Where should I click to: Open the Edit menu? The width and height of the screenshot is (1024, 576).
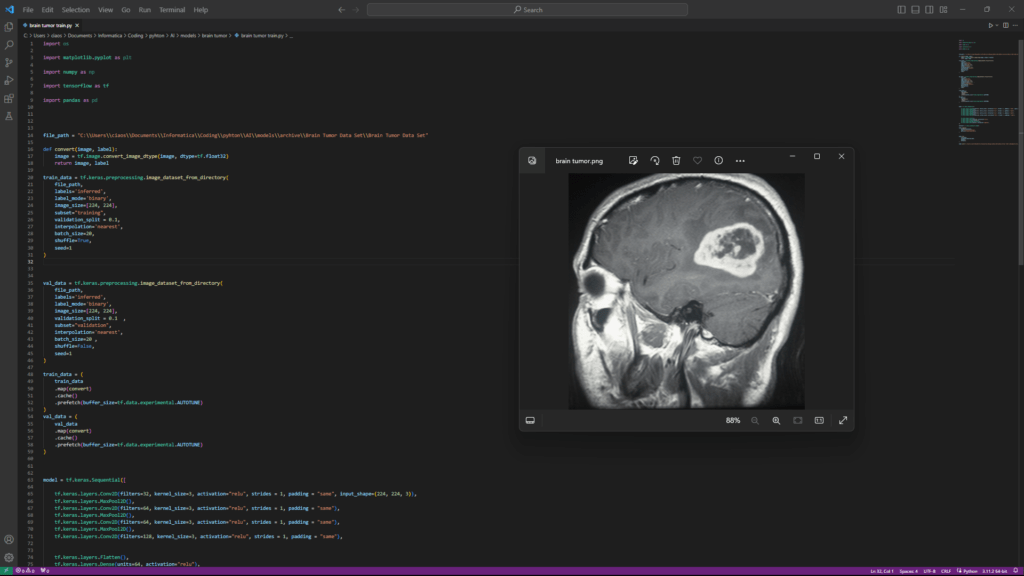coord(47,10)
